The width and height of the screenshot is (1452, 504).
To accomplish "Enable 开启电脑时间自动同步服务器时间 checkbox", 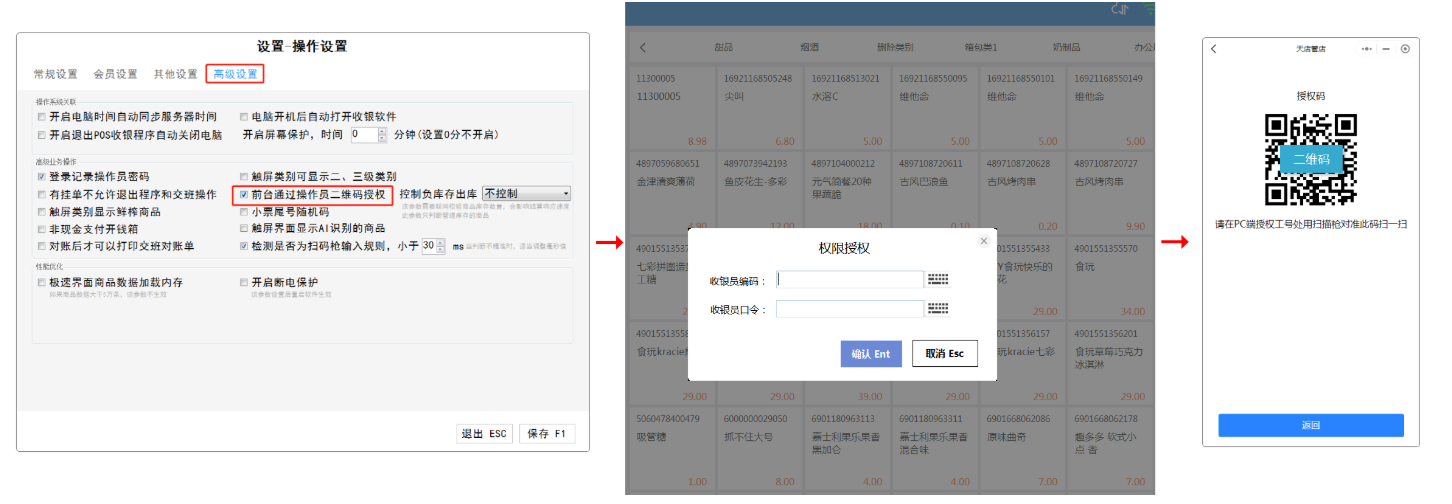I will click(x=42, y=117).
